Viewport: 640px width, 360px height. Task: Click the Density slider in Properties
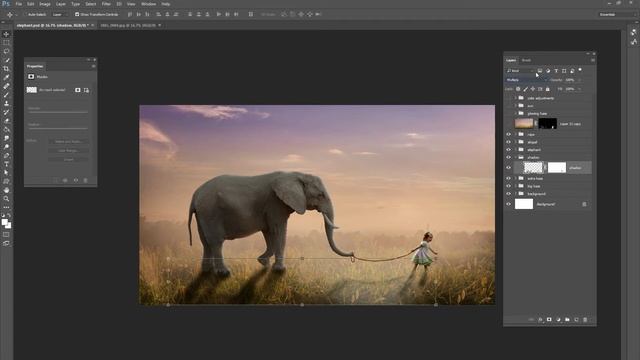pos(58,111)
